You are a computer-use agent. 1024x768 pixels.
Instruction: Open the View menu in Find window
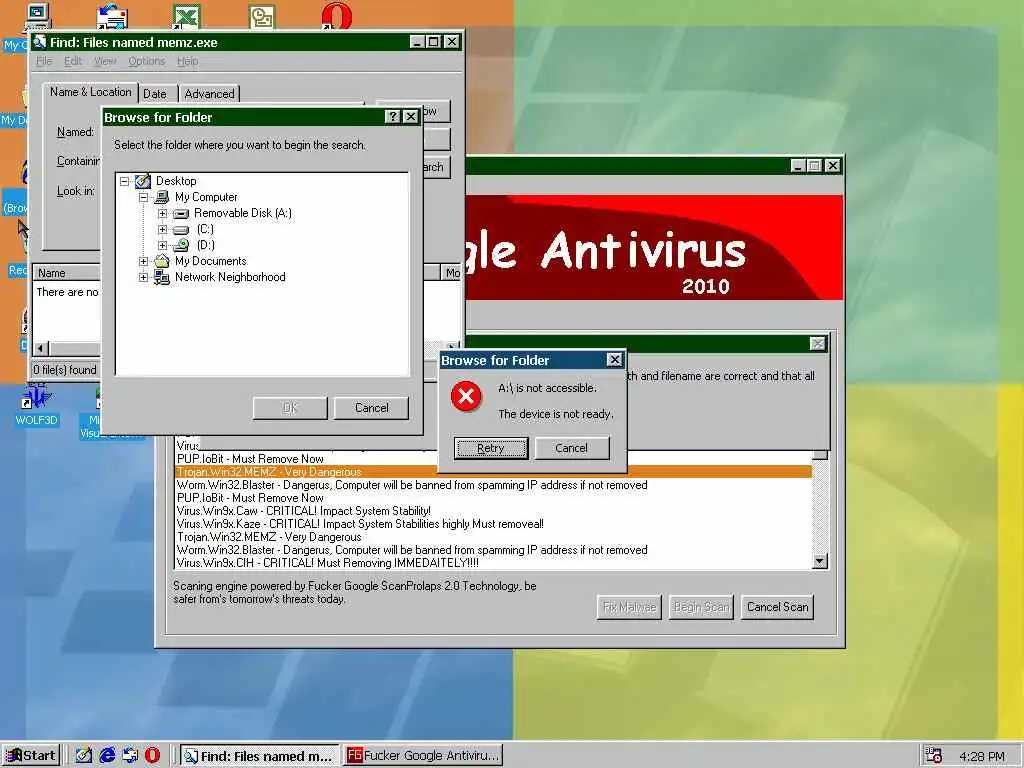pyautogui.click(x=104, y=61)
